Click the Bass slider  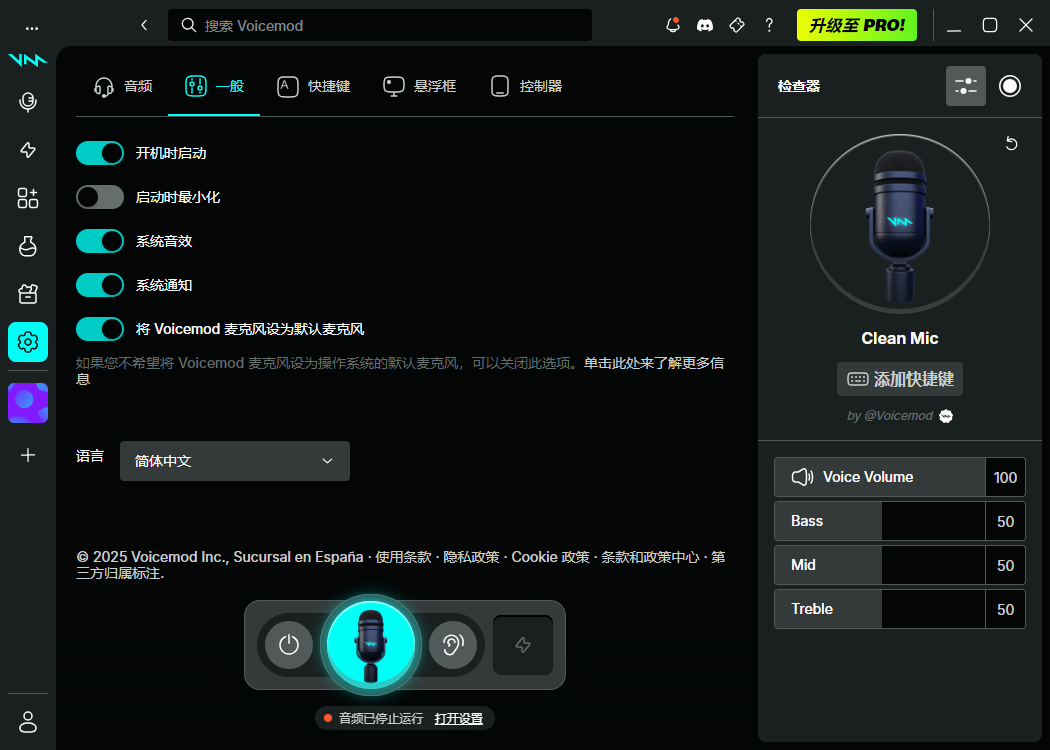tap(880, 521)
